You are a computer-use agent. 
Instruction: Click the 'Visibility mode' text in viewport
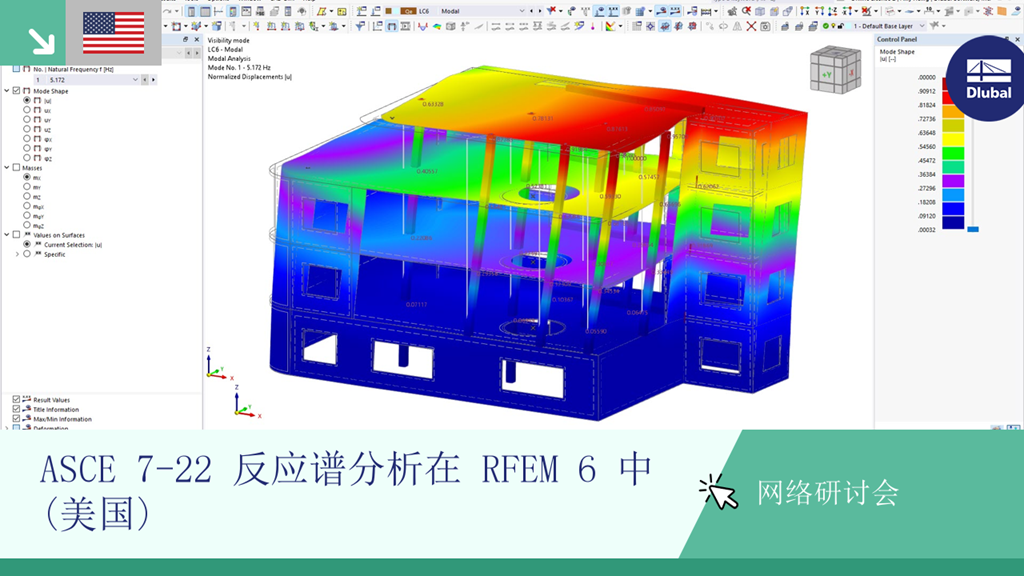pyautogui.click(x=228, y=40)
